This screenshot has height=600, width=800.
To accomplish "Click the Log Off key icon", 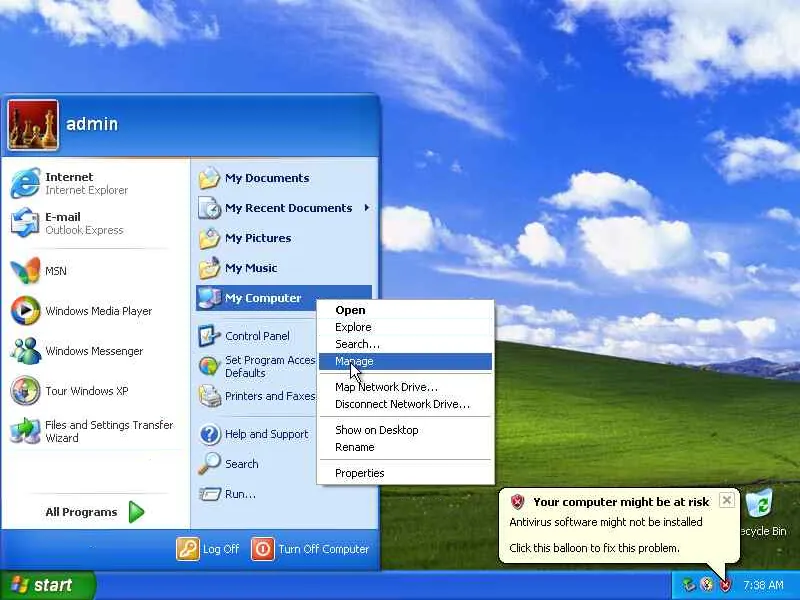I will 188,549.
